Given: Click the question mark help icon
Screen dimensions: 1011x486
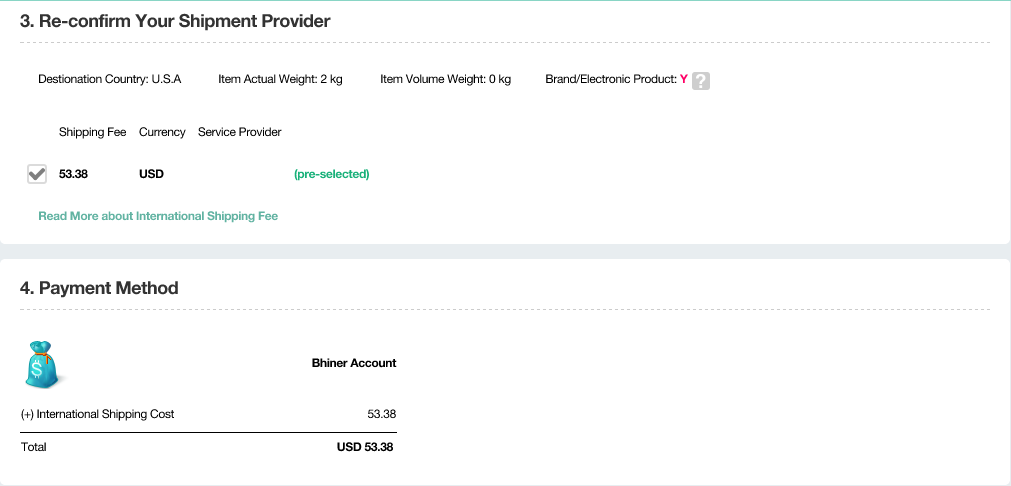Looking at the screenshot, I should click(701, 81).
